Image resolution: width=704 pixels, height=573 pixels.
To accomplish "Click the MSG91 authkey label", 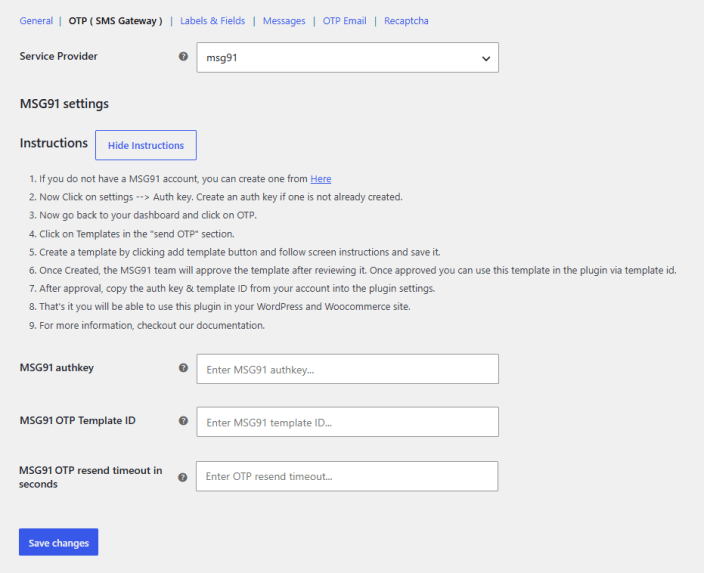I will point(57,368).
